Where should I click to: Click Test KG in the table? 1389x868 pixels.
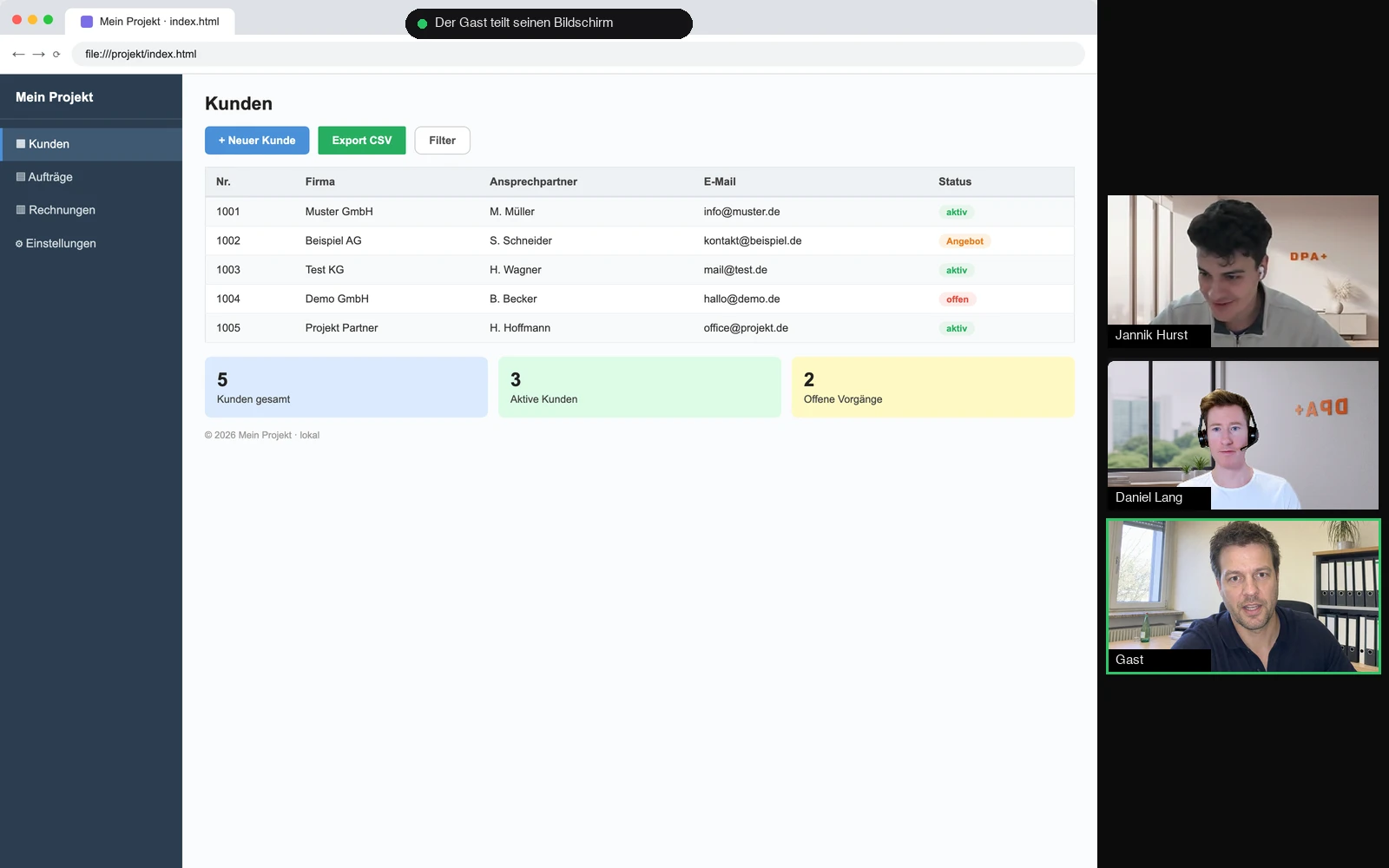(x=325, y=270)
